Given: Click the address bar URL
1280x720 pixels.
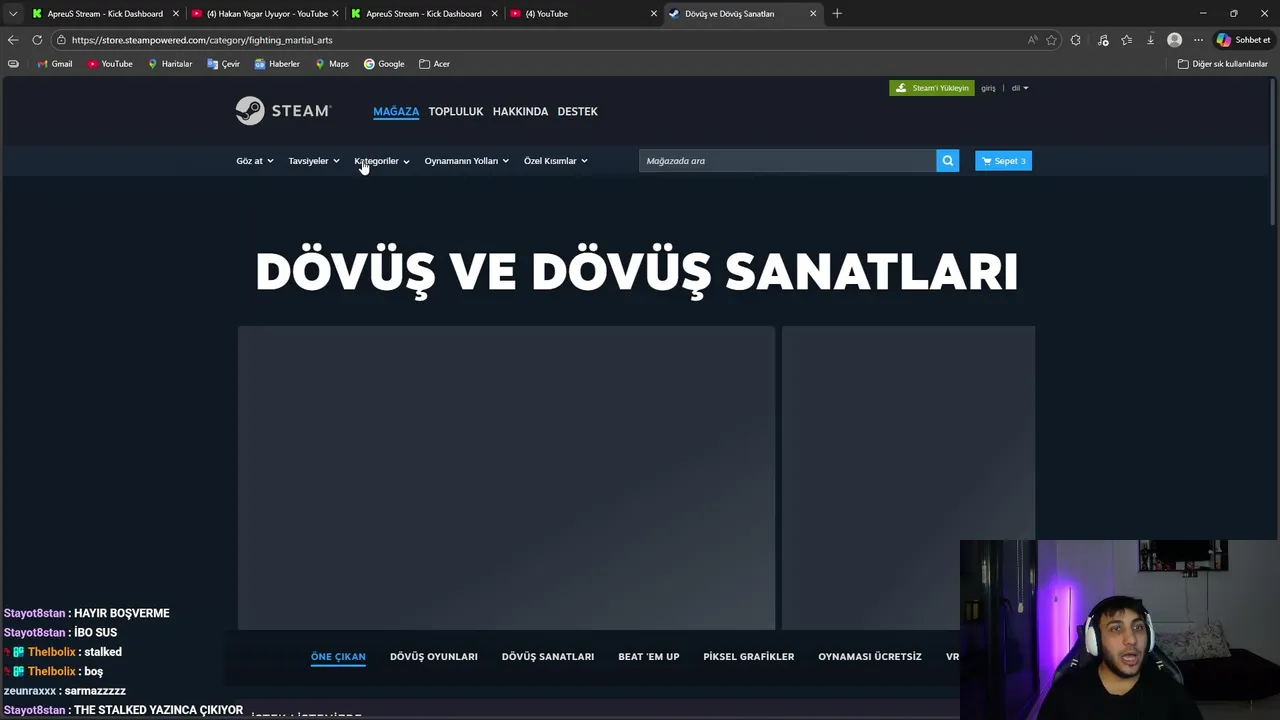Looking at the screenshot, I should click(x=202, y=40).
